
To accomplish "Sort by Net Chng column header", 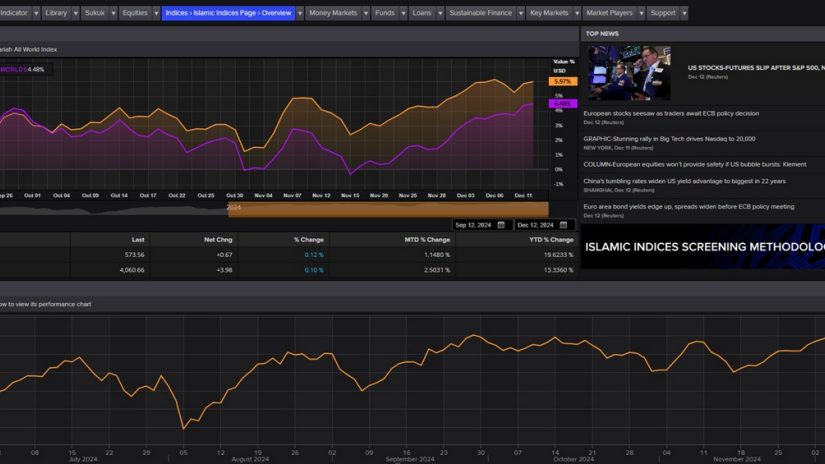I will click(218, 240).
